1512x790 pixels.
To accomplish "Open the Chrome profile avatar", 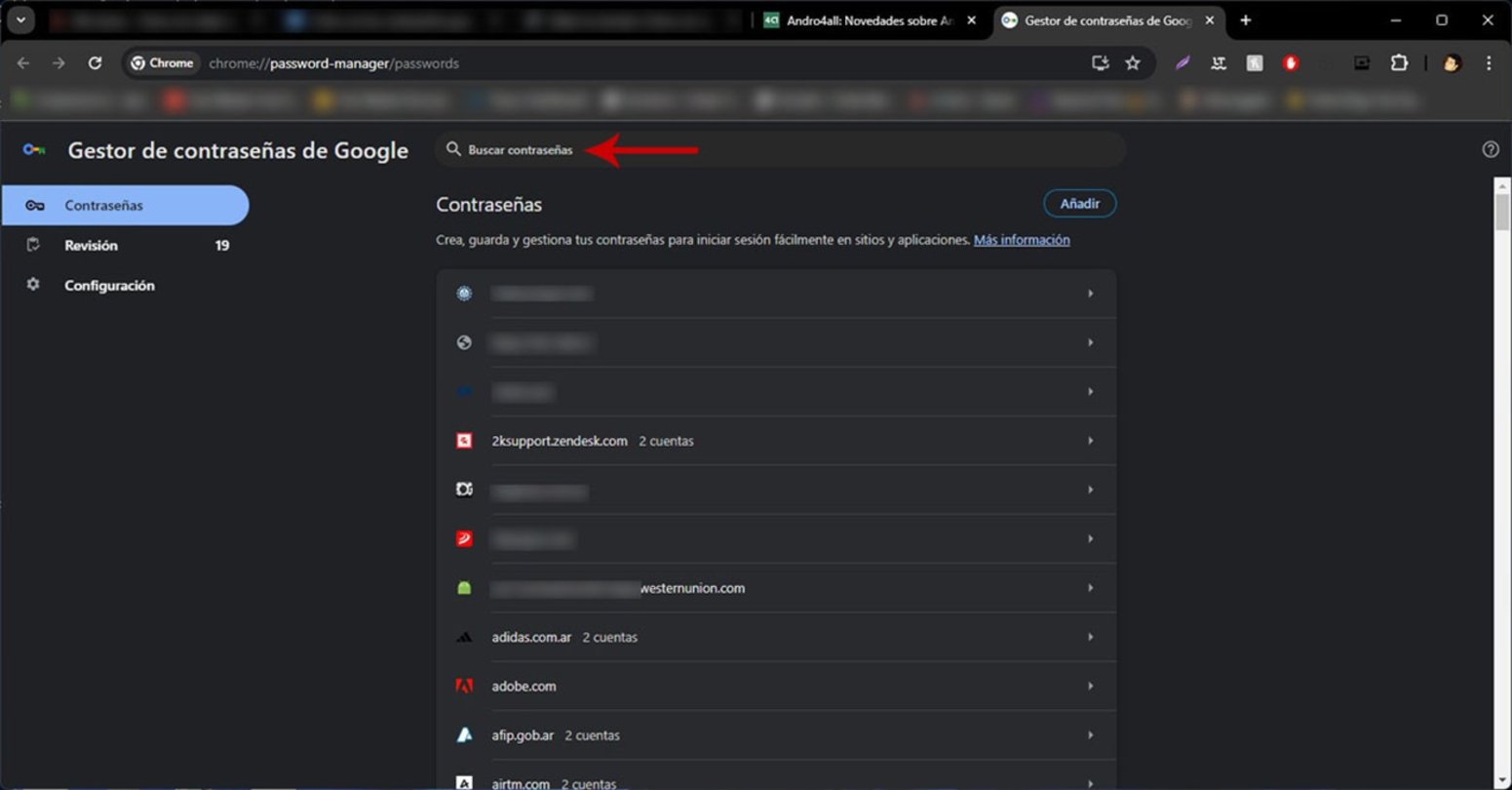I will (x=1452, y=63).
